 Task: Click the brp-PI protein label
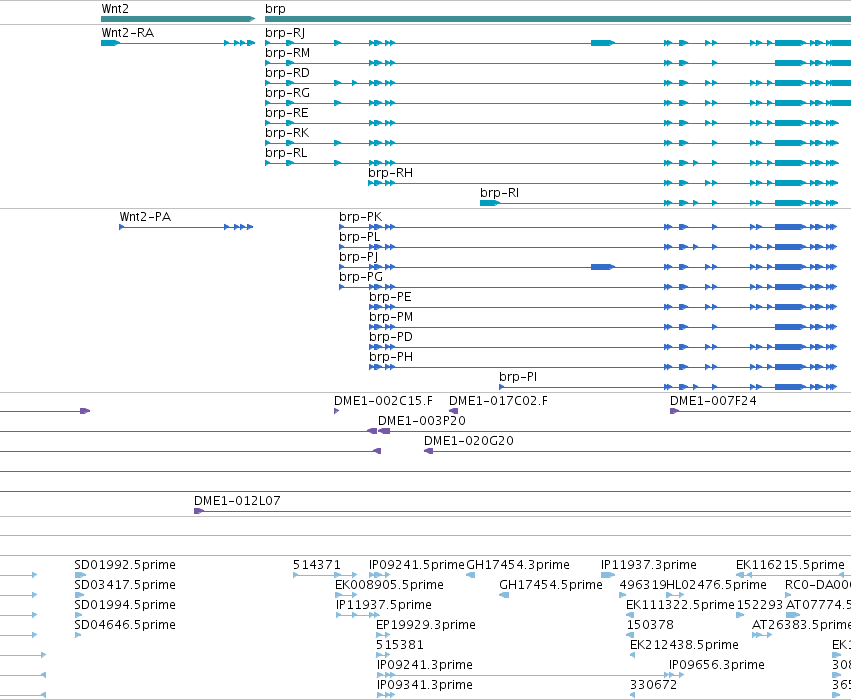tap(518, 377)
